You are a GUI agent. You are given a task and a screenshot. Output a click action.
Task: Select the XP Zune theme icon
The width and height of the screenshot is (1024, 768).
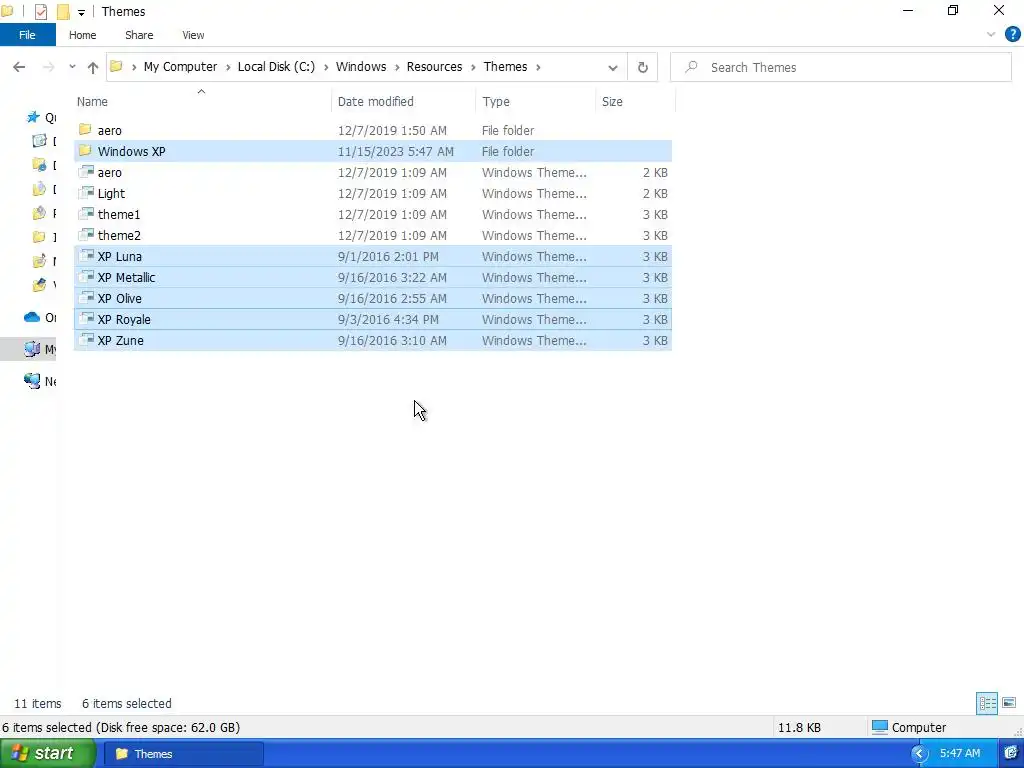click(86, 340)
